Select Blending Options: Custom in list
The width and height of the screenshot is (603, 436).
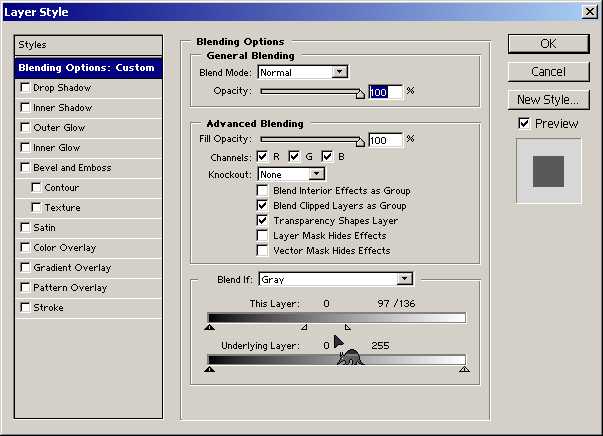click(87, 68)
